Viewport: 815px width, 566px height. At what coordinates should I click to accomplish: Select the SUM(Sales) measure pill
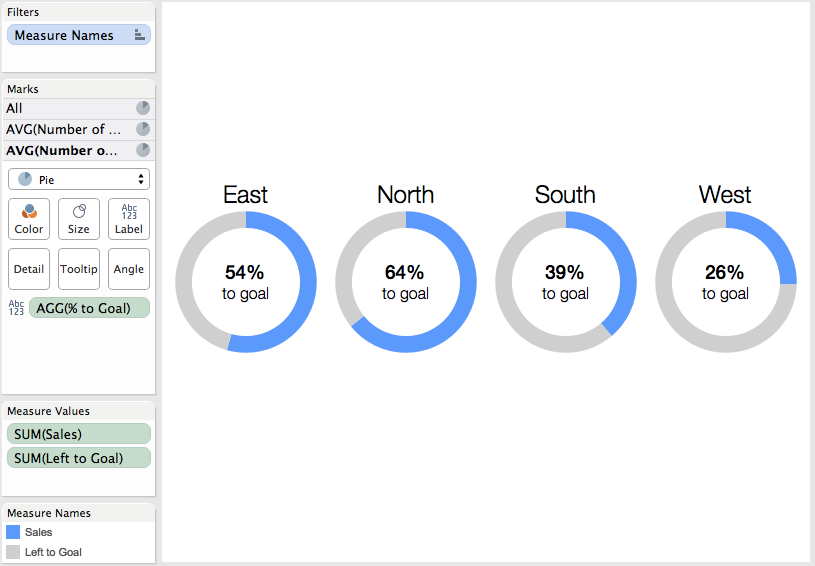point(78,434)
